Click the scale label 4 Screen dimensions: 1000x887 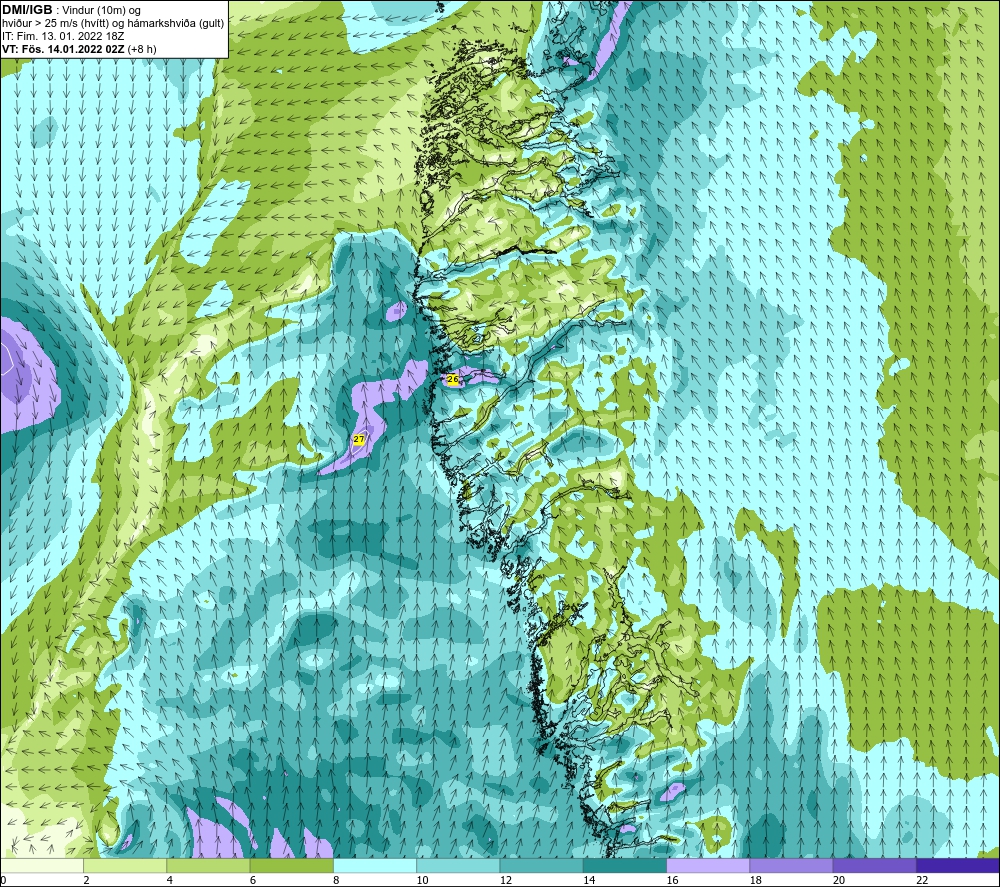click(170, 881)
